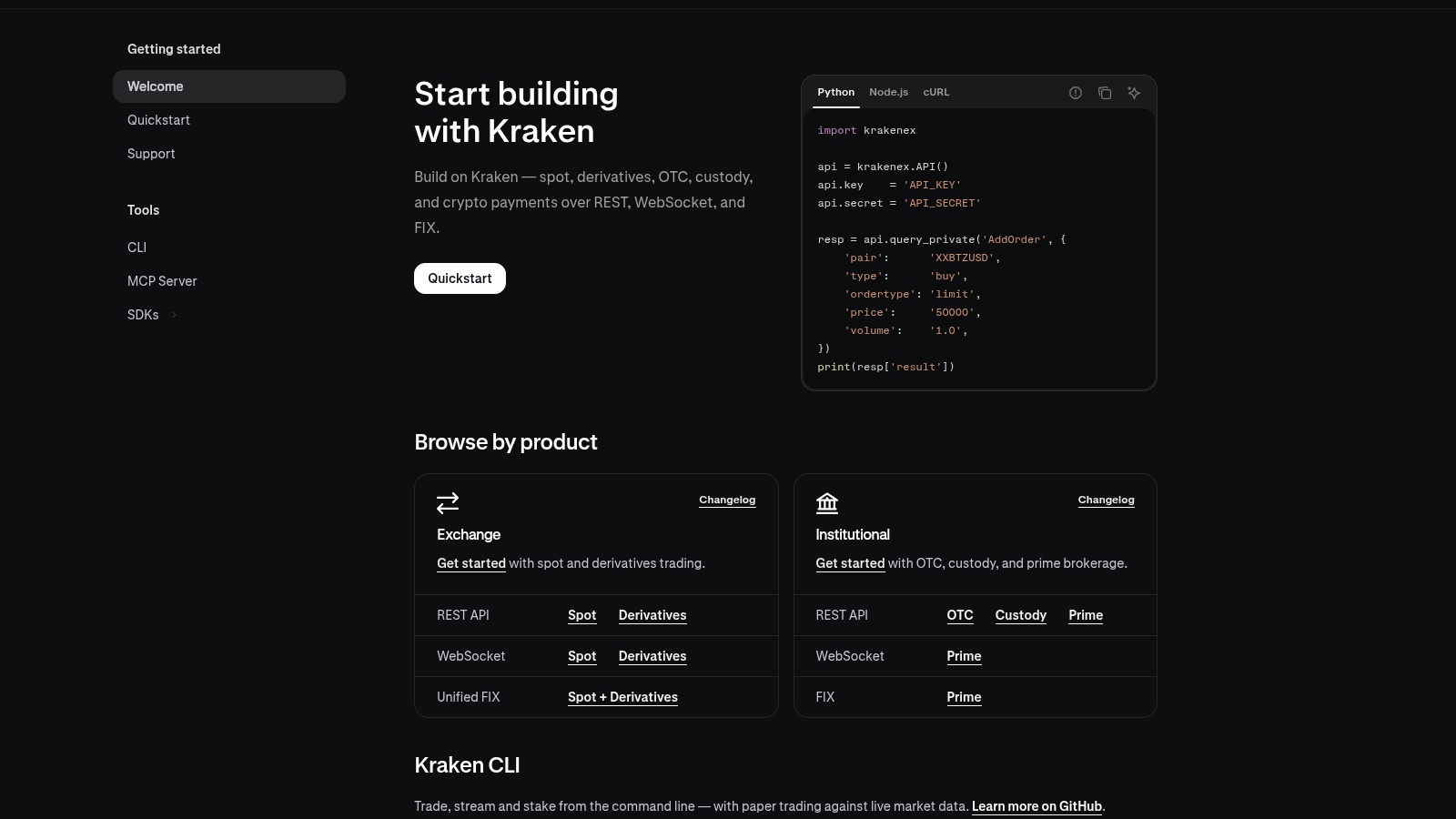1456x819 pixels.
Task: Open the SDKs sidebar item
Action: click(143, 315)
